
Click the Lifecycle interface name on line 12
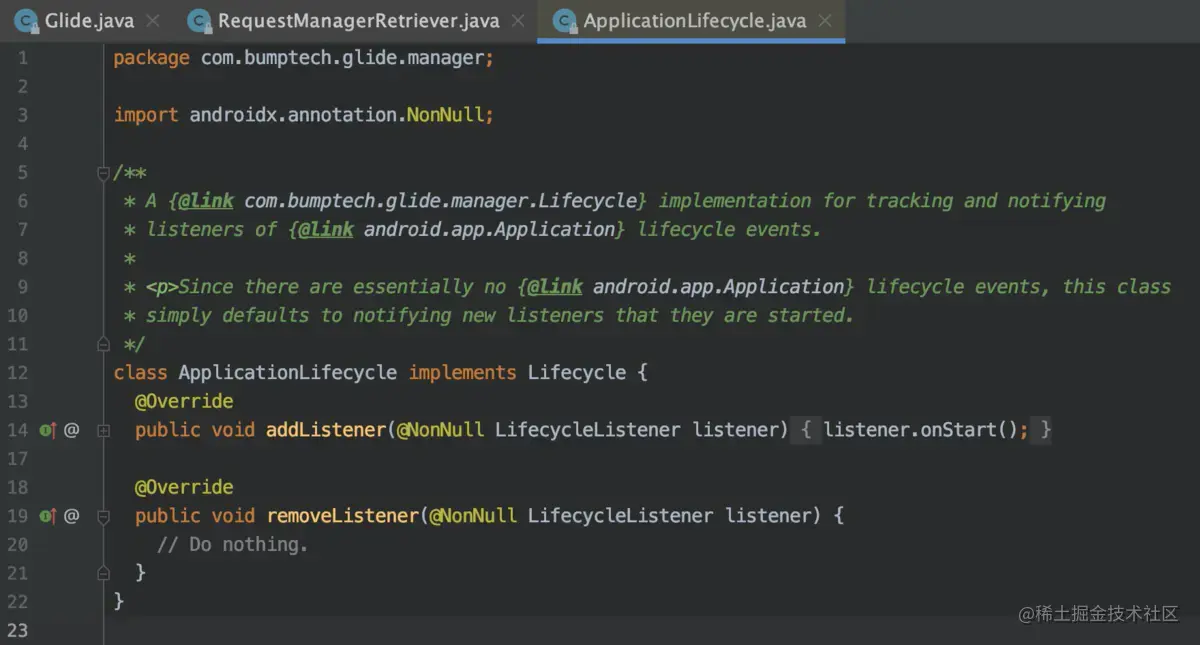pyautogui.click(x=577, y=373)
